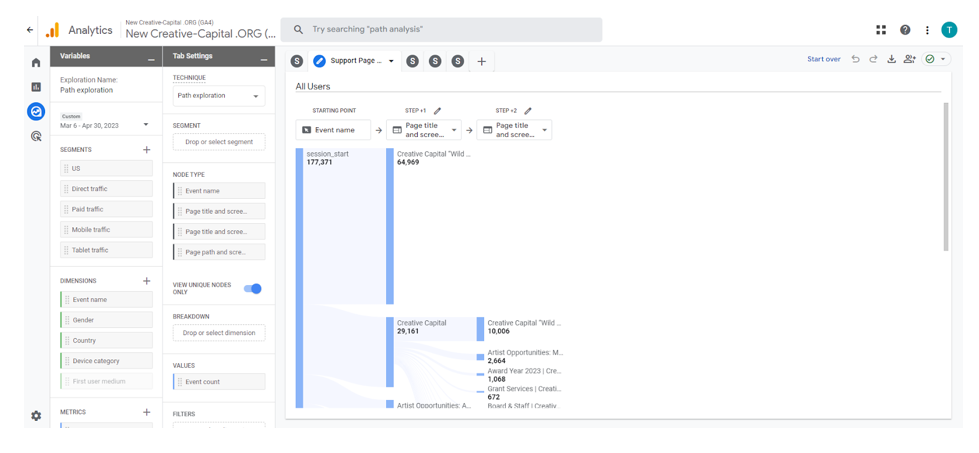Open the data quality status dropdown
Image resolution: width=979 pixels, height=453 pixels.
click(937, 59)
